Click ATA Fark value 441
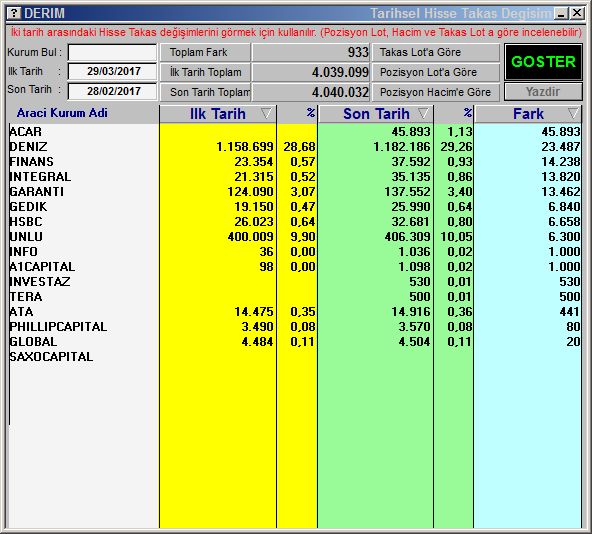Image resolution: width=592 pixels, height=534 pixels. click(x=570, y=312)
